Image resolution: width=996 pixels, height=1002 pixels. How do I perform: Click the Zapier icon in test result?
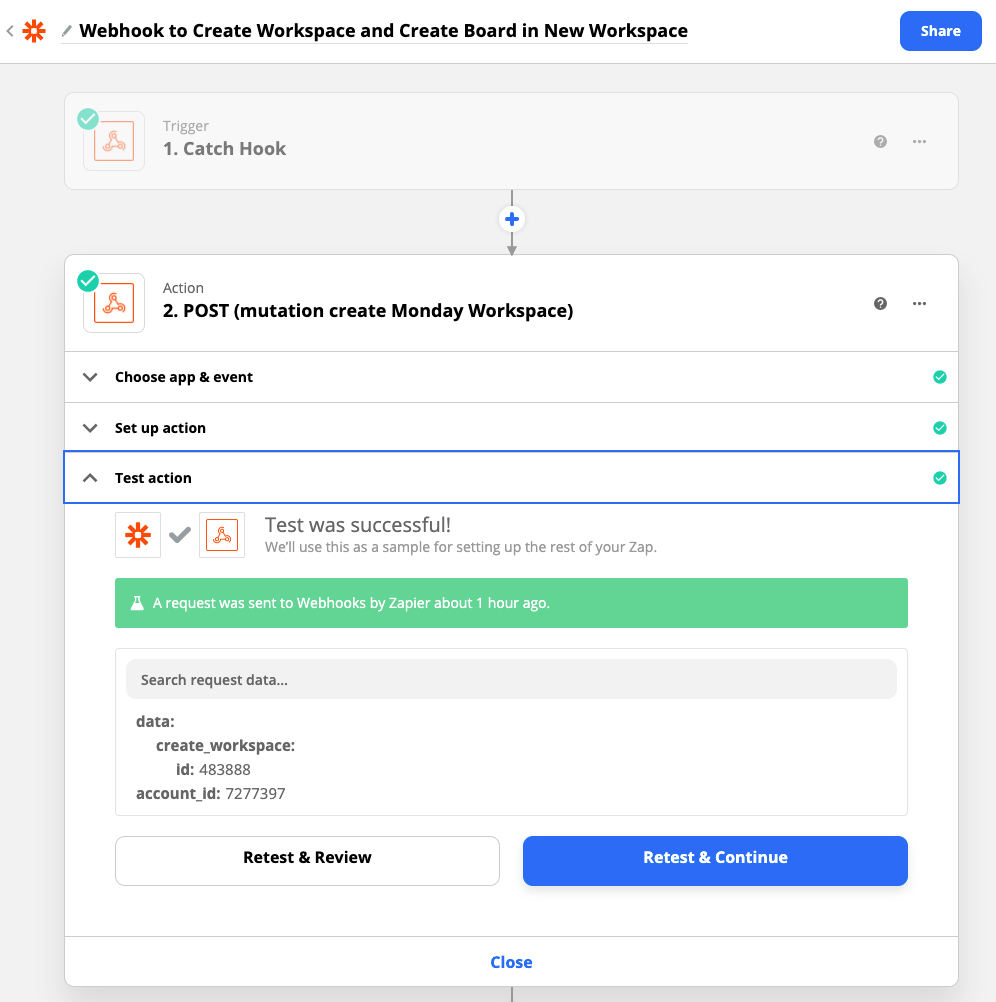tap(138, 535)
